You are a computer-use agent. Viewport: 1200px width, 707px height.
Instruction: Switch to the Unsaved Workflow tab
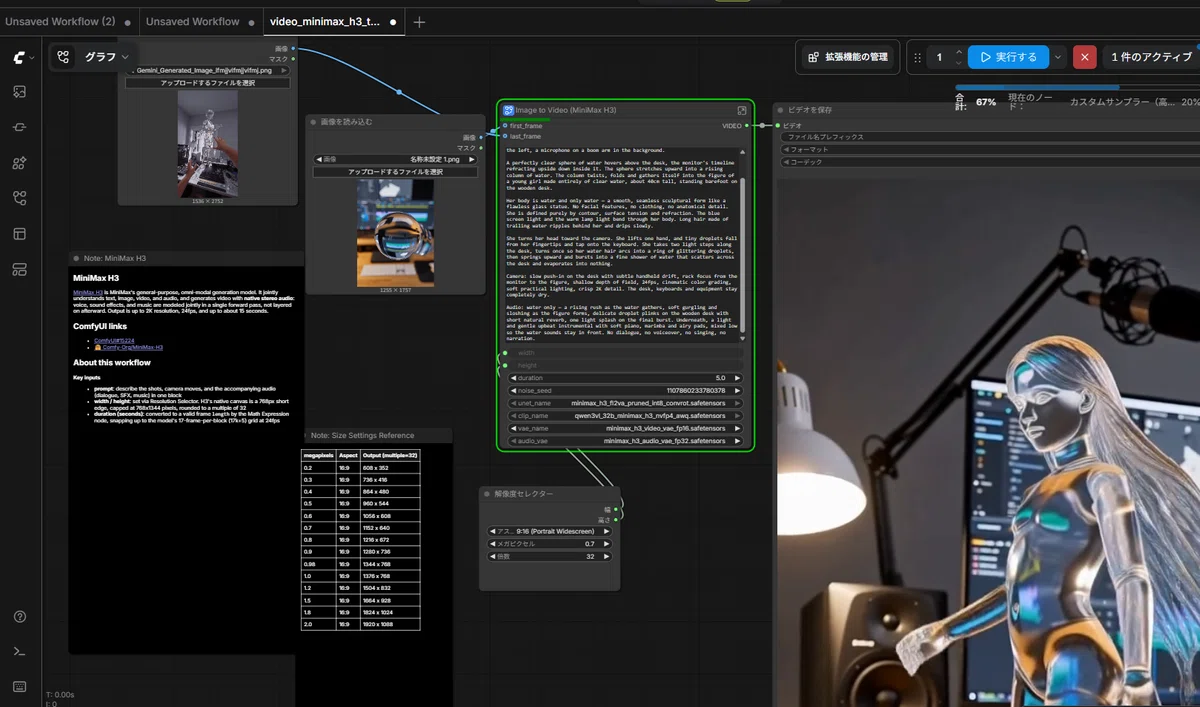point(192,22)
